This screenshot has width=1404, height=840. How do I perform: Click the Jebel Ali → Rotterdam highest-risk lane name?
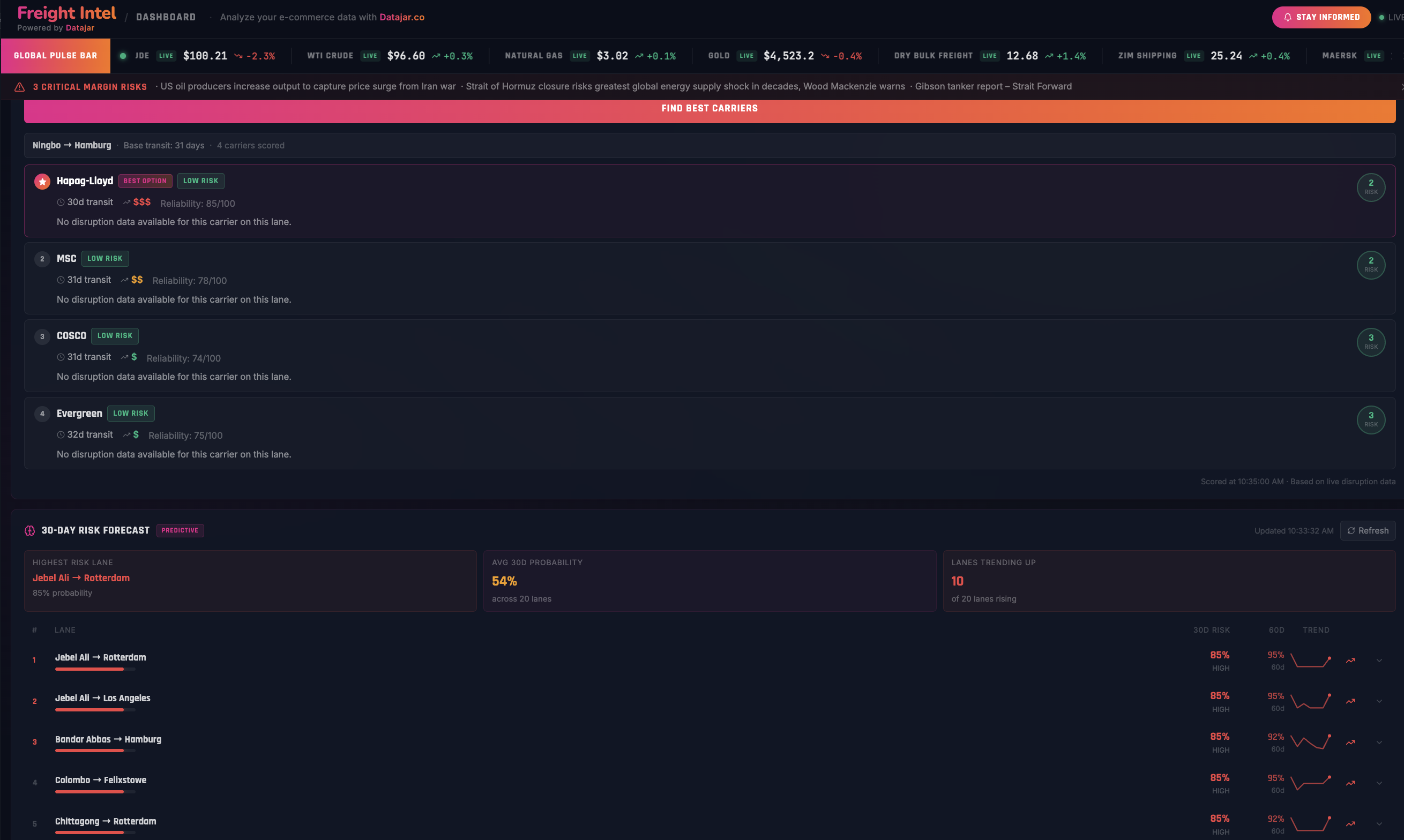coord(81,578)
